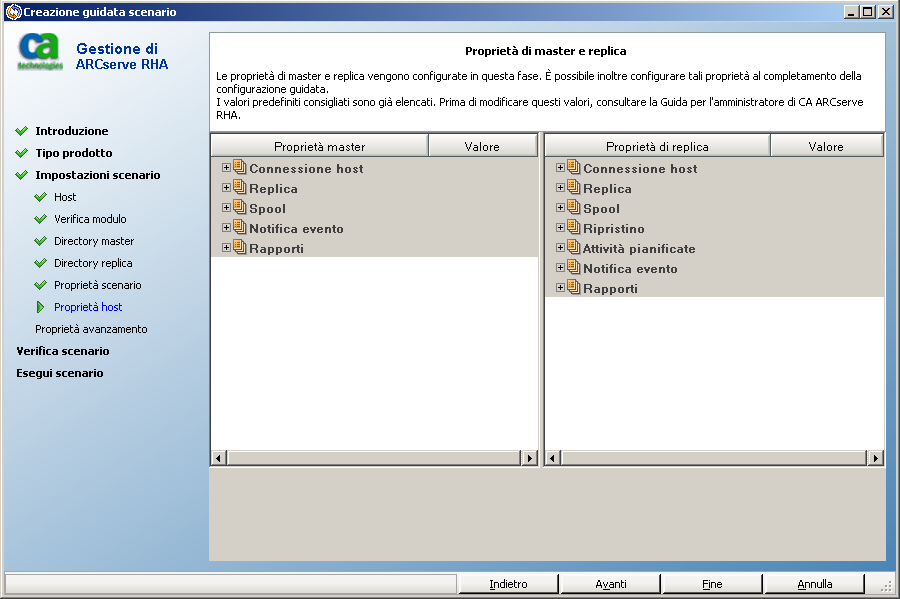Cancel wizard with Annulla button
The width and height of the screenshot is (900, 599).
814,584
